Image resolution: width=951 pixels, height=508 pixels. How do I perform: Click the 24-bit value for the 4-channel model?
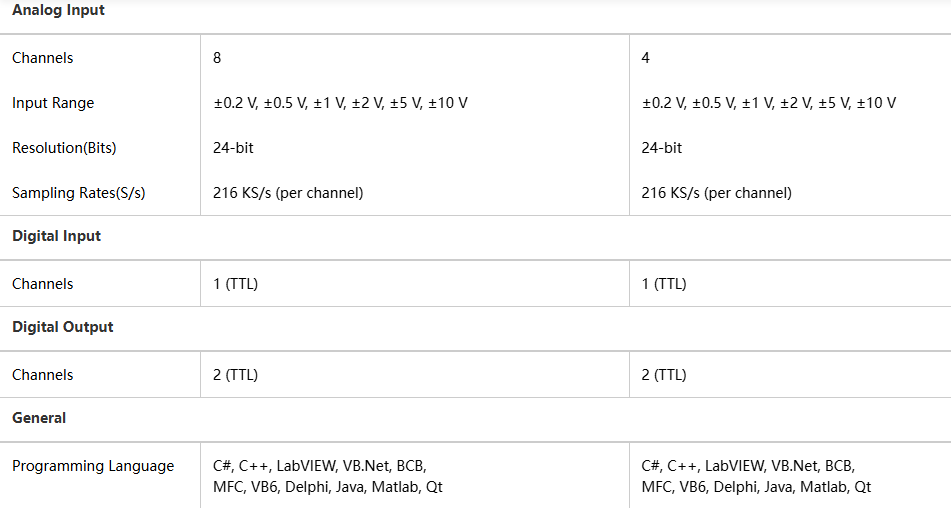pyautogui.click(x=662, y=148)
